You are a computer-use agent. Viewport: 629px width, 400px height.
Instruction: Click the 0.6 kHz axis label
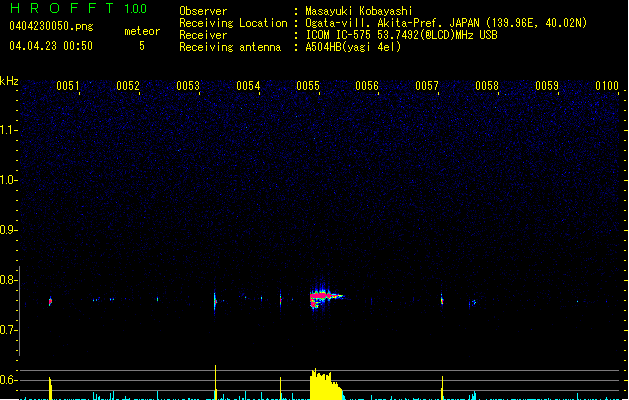(8, 380)
